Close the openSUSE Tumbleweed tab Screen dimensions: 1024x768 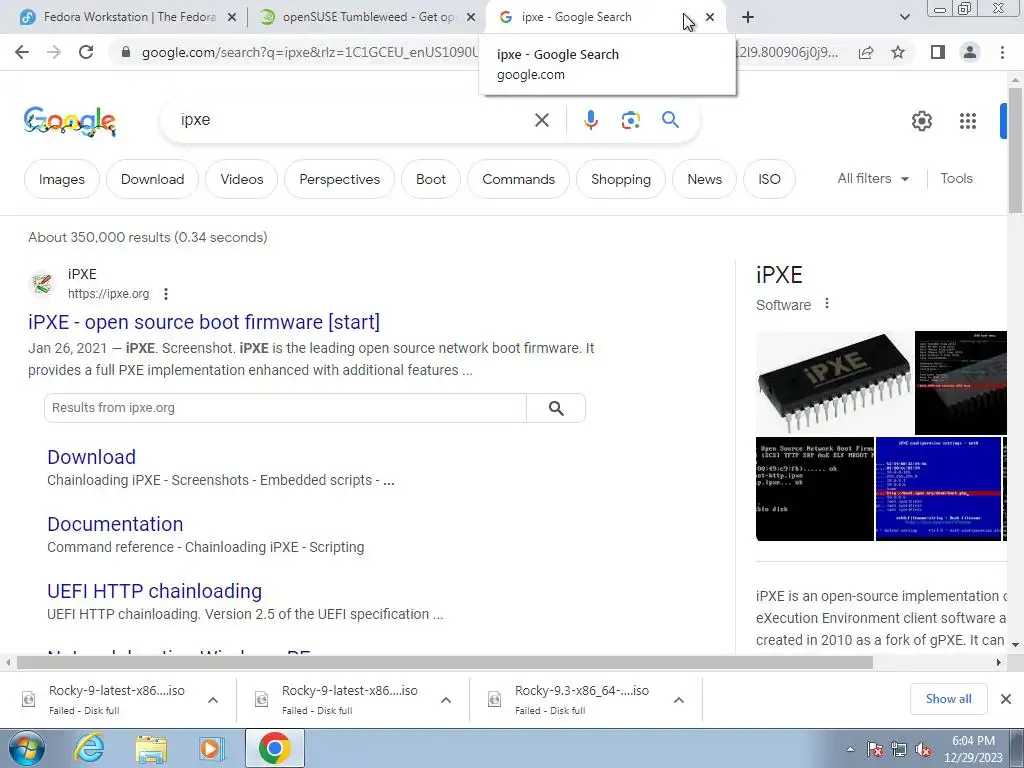[470, 18]
